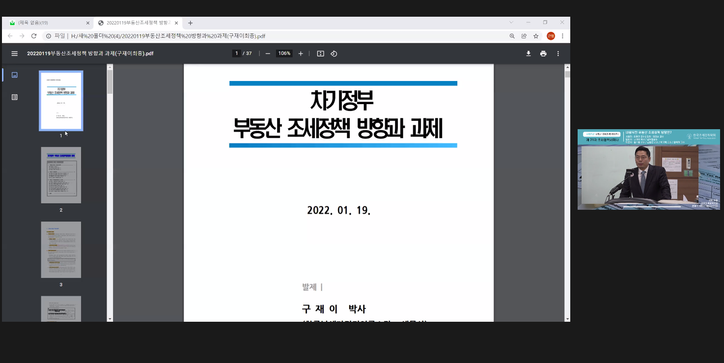The height and width of the screenshot is (363, 724).
Task: Open the PDF viewer more actions menu
Action: coord(558,54)
